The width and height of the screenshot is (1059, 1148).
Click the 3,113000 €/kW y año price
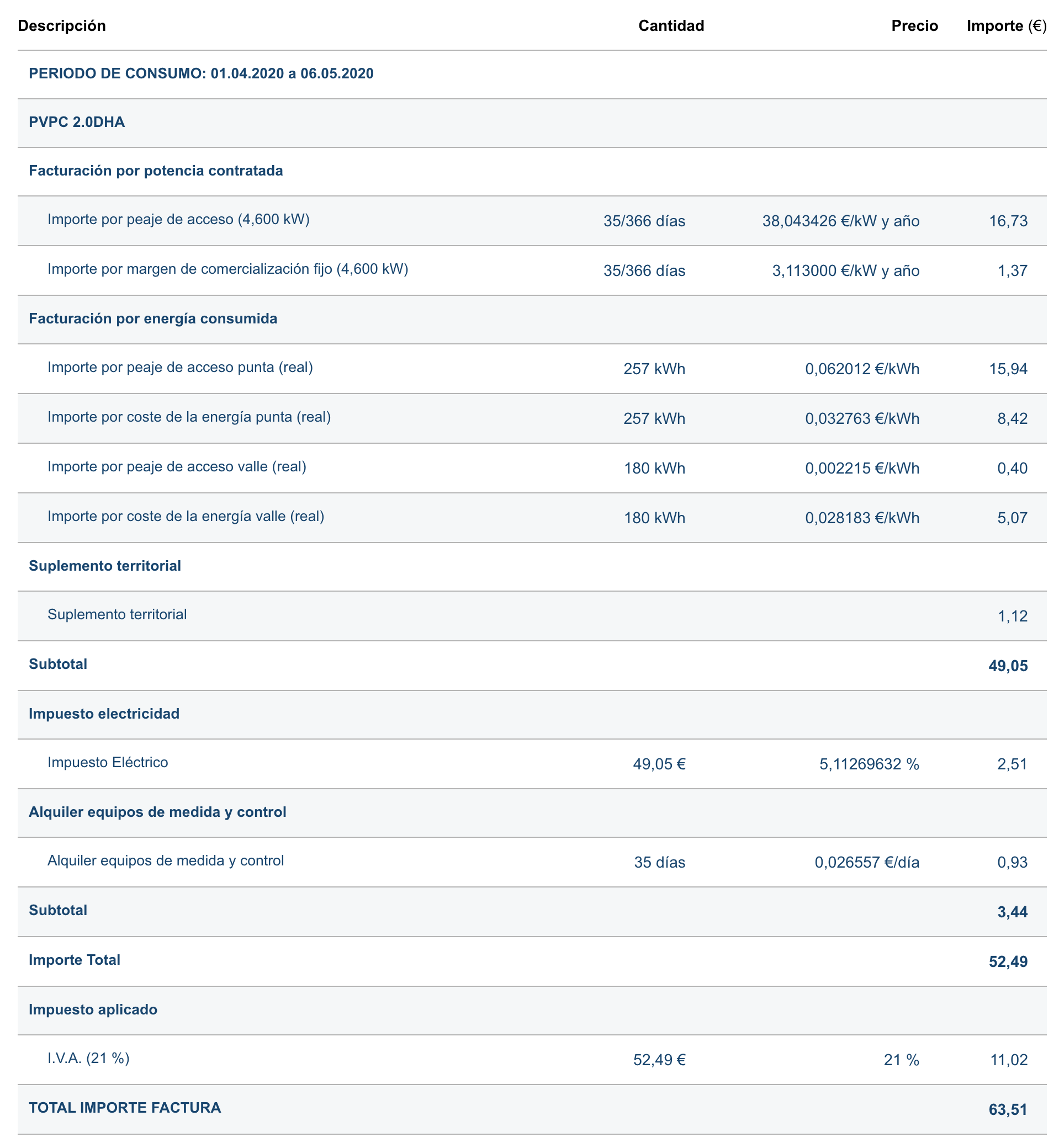(846, 271)
